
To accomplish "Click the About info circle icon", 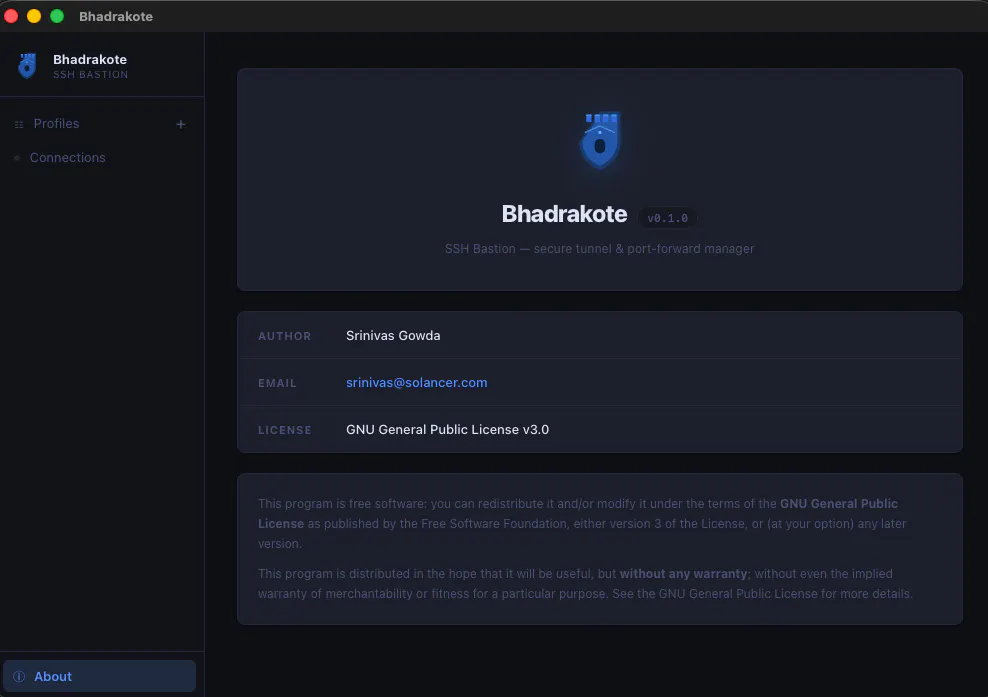I will (x=19, y=676).
